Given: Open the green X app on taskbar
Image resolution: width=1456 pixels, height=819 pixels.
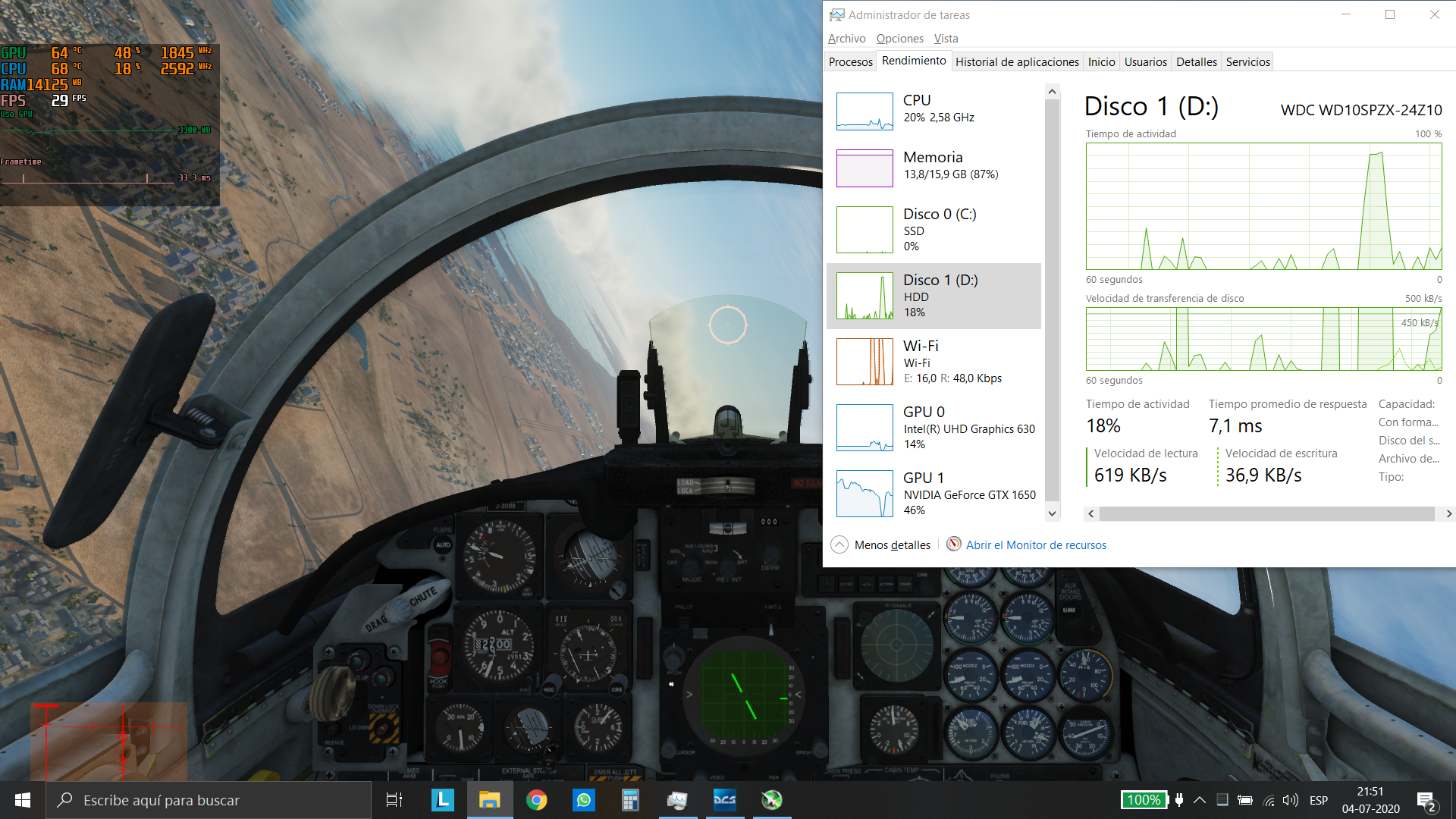Looking at the screenshot, I should tap(772, 800).
